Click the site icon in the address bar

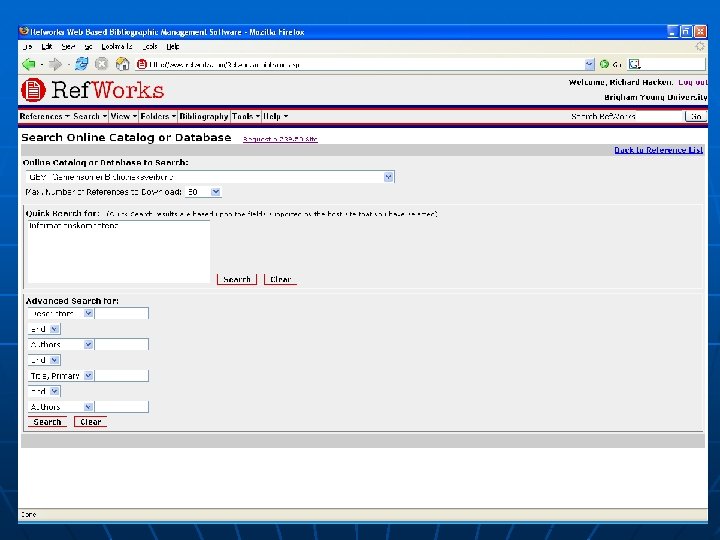click(x=142, y=64)
